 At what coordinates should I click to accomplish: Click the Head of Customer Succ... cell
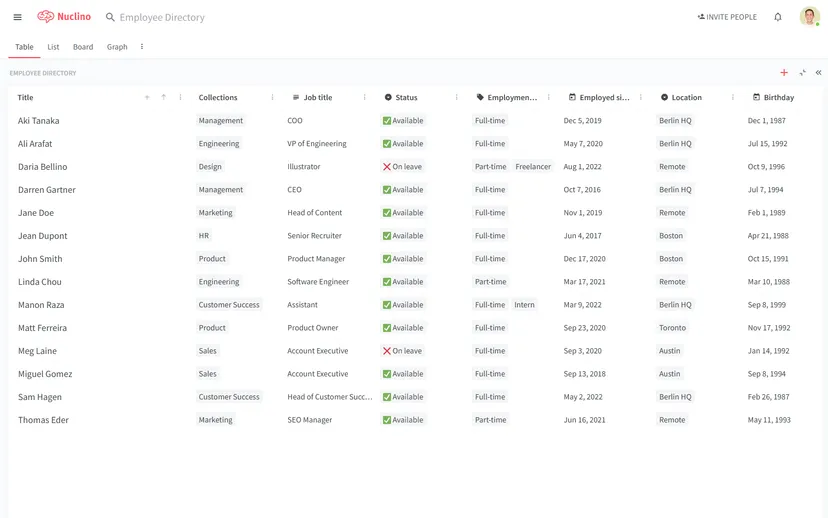330,397
